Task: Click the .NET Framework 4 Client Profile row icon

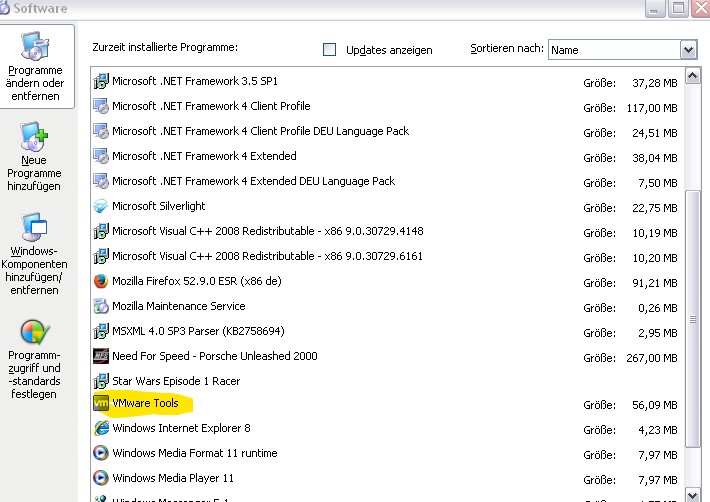Action: pyautogui.click(x=101, y=106)
